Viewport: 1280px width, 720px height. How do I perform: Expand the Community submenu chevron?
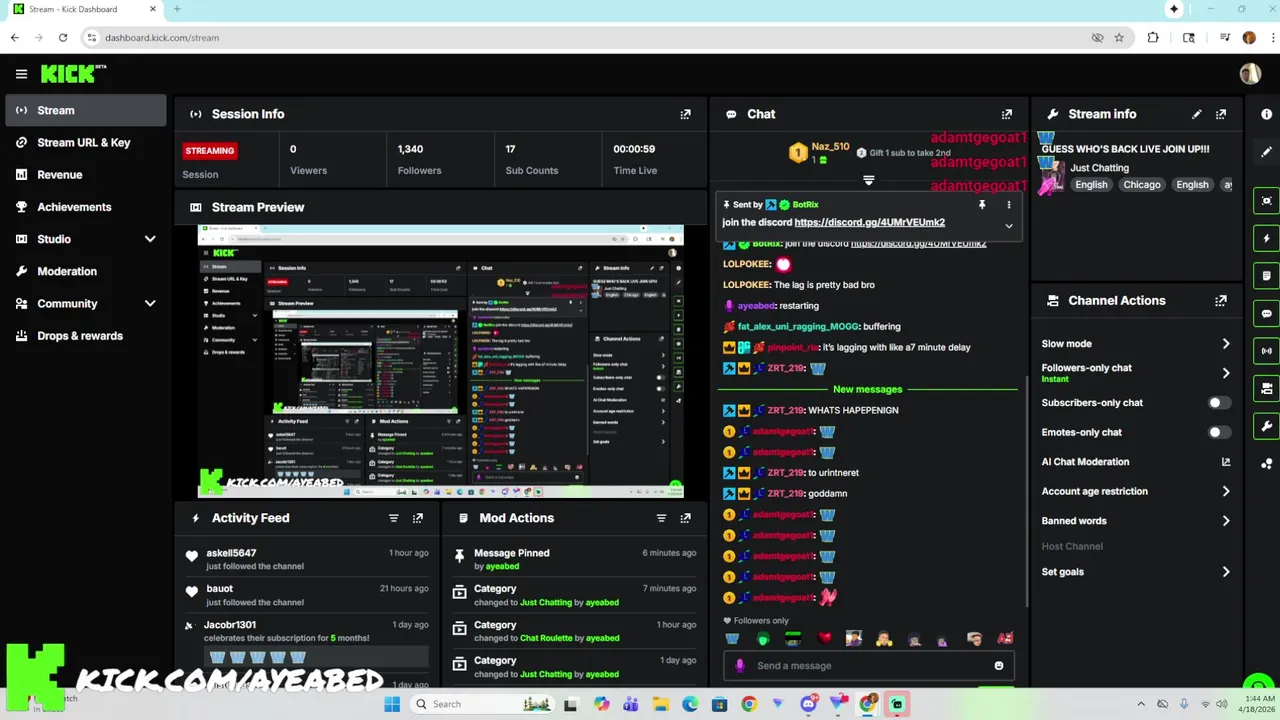pos(150,303)
